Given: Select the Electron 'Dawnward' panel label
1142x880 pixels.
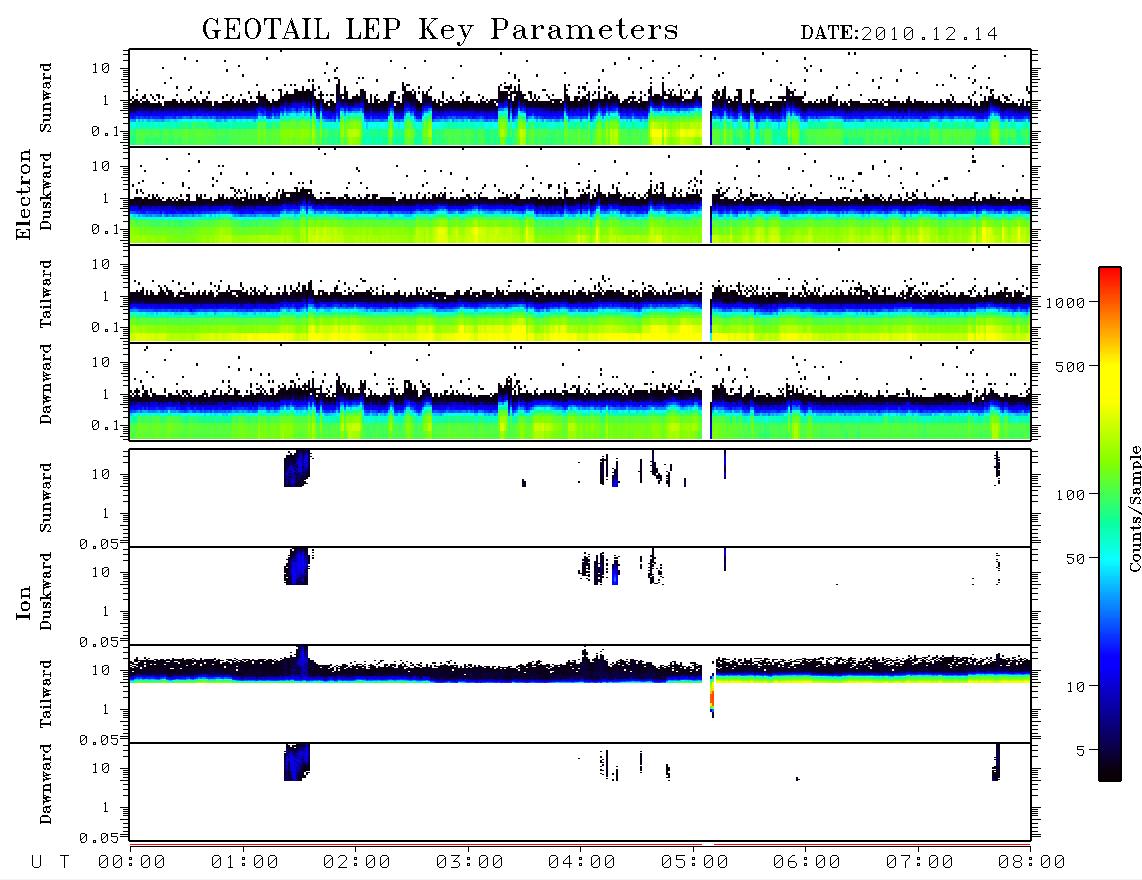Looking at the screenshot, I should tap(46, 385).
